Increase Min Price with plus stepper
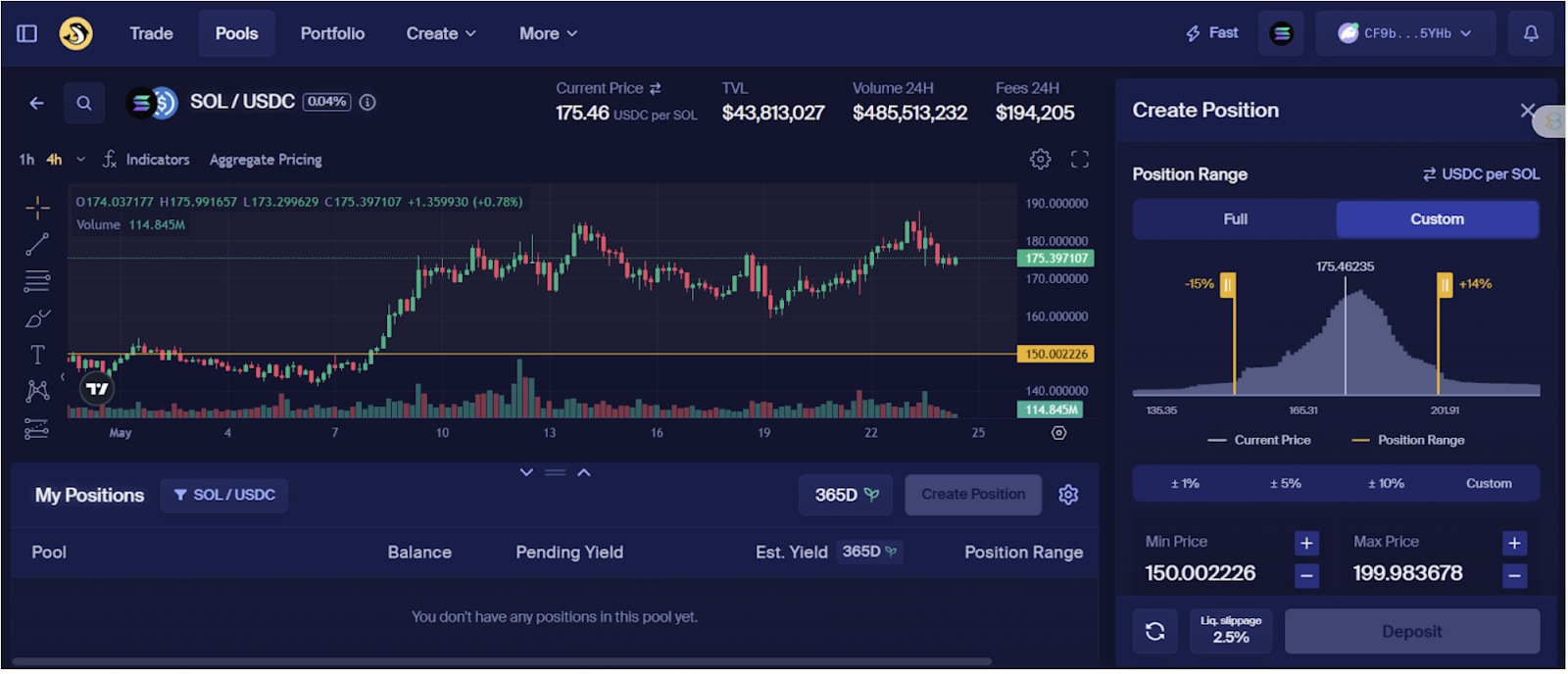The image size is (1568, 674). pos(1306,543)
